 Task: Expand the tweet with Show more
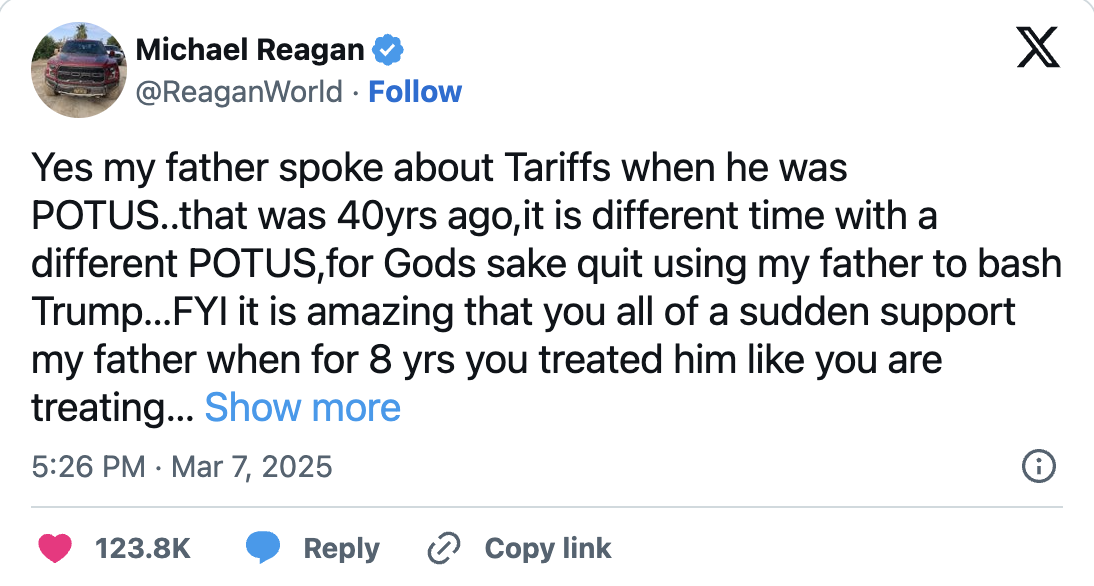pyautogui.click(x=302, y=407)
